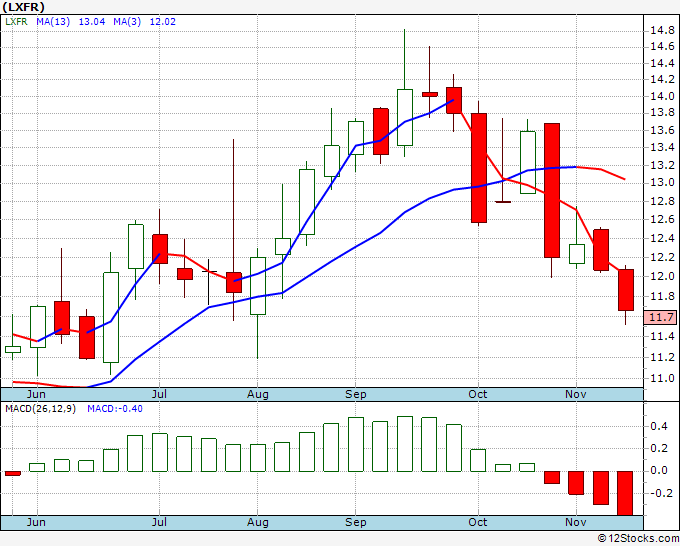Screen dimensions: 680x546
Task: Click the large red candle at October start
Action: coord(479,168)
